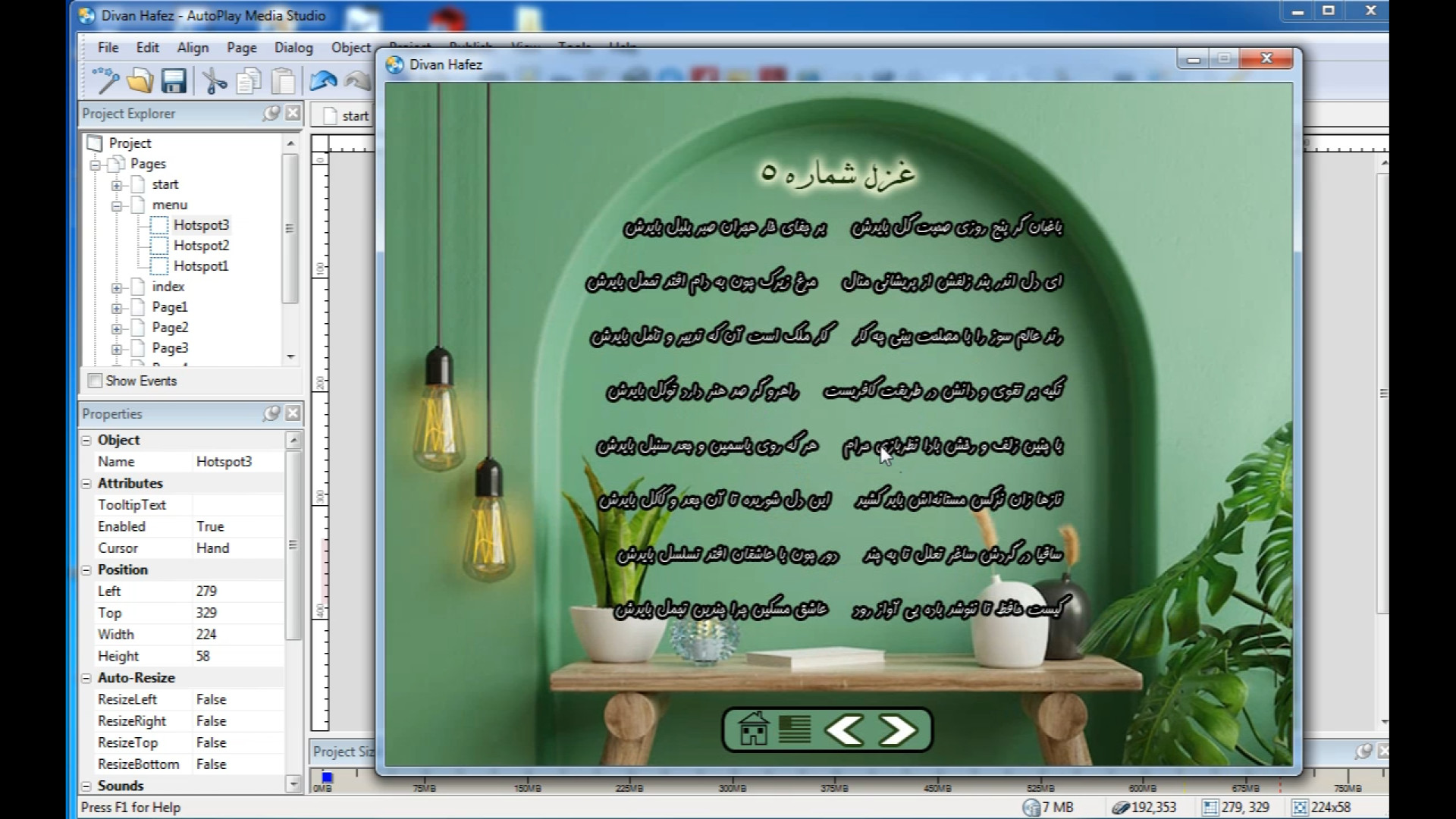This screenshot has height=819, width=1456.
Task: Click the Hotspot2 object icon
Action: click(x=159, y=246)
